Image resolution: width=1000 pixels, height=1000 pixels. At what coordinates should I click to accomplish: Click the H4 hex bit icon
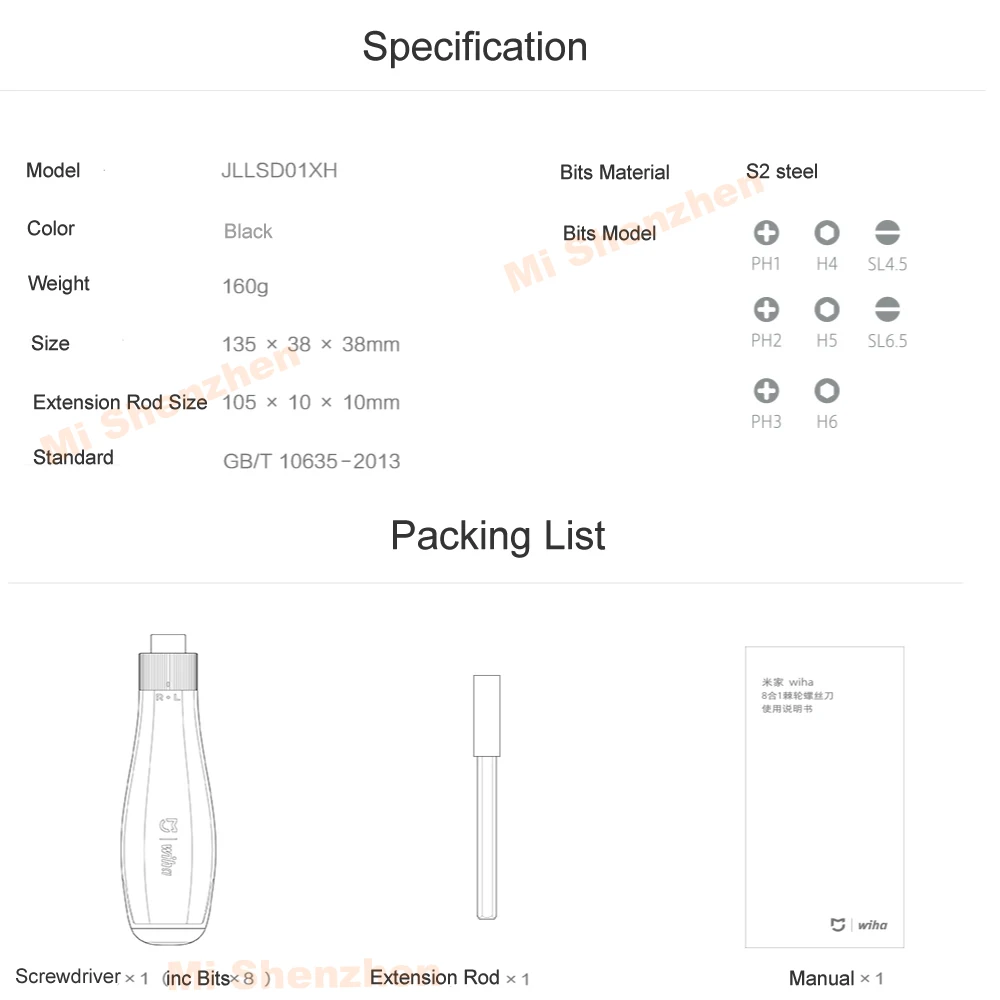click(x=827, y=233)
